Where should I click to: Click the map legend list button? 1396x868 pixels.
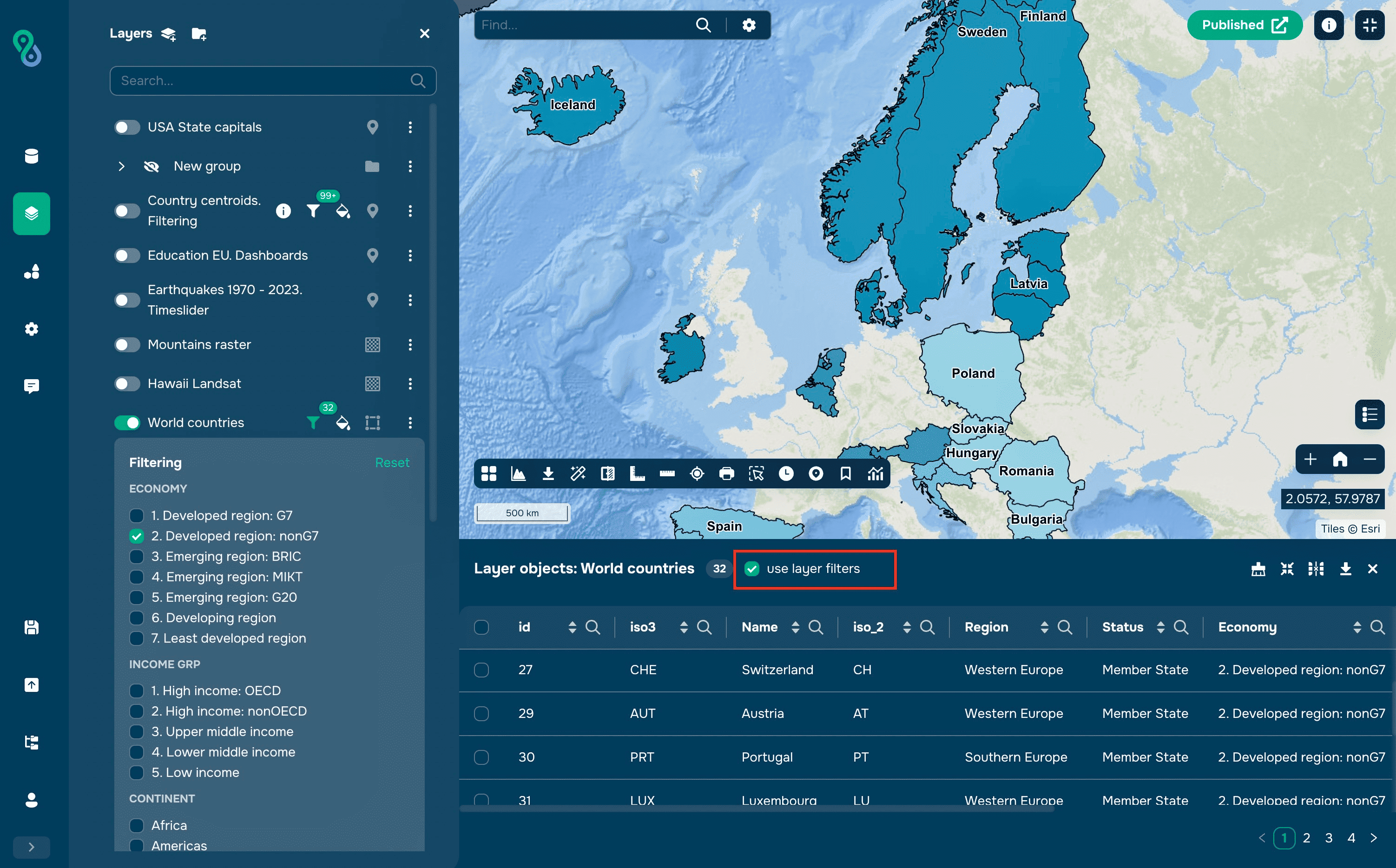(x=1370, y=414)
